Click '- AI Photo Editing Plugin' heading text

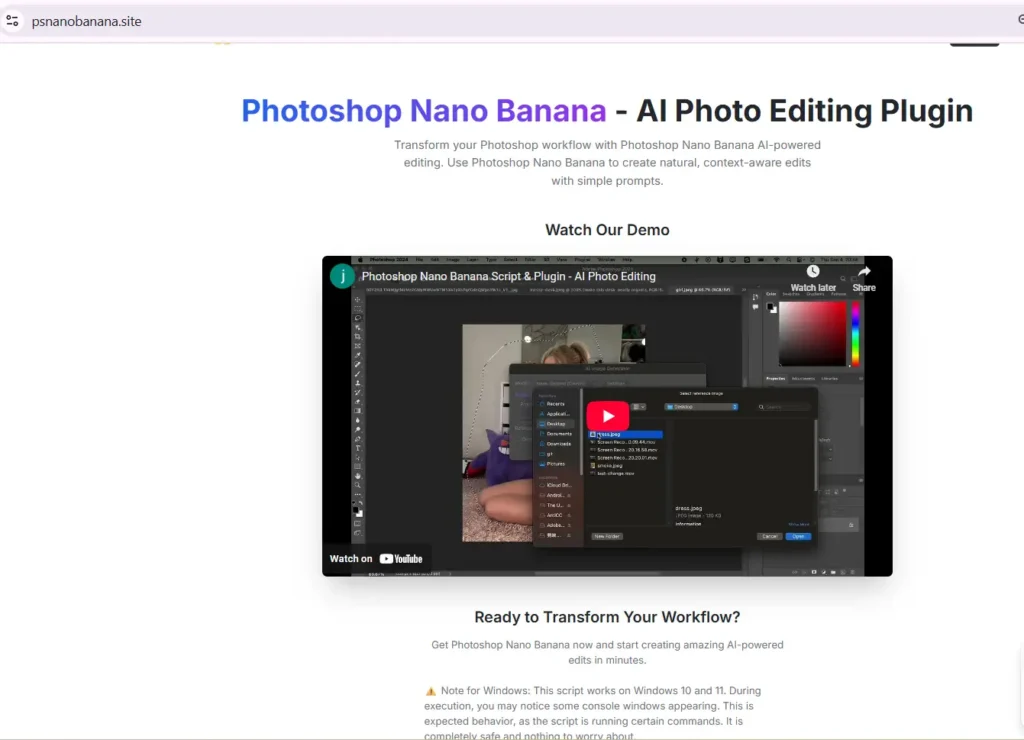pos(794,110)
